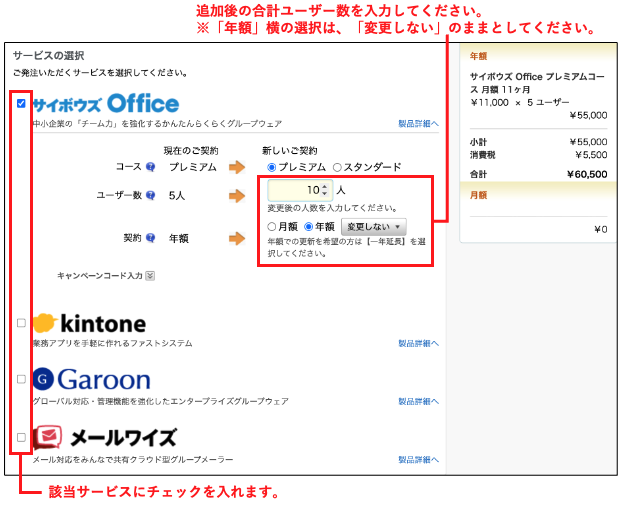Open 製品詳細へ link for サイボウズ Office
The height and width of the screenshot is (506, 623).
(418, 124)
